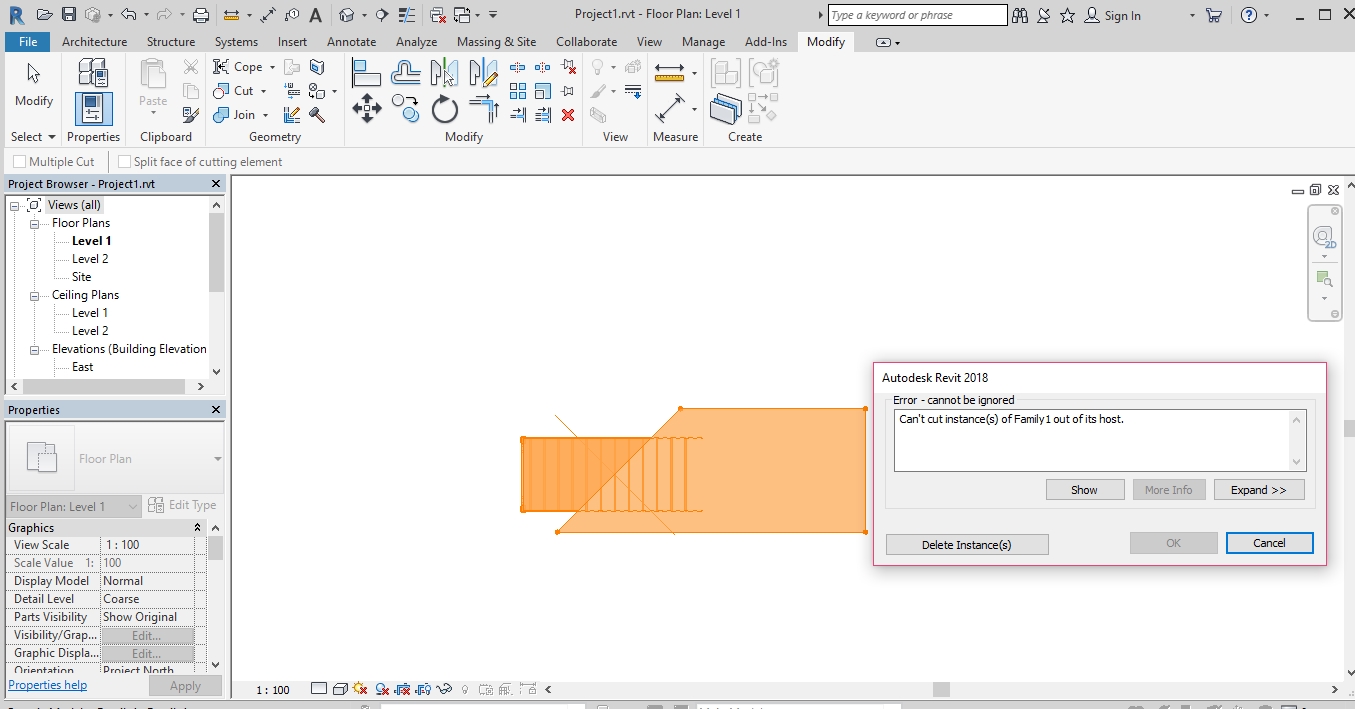Click the red Delete tool icon
Screen dimensions: 1355x709
[x=568, y=114]
